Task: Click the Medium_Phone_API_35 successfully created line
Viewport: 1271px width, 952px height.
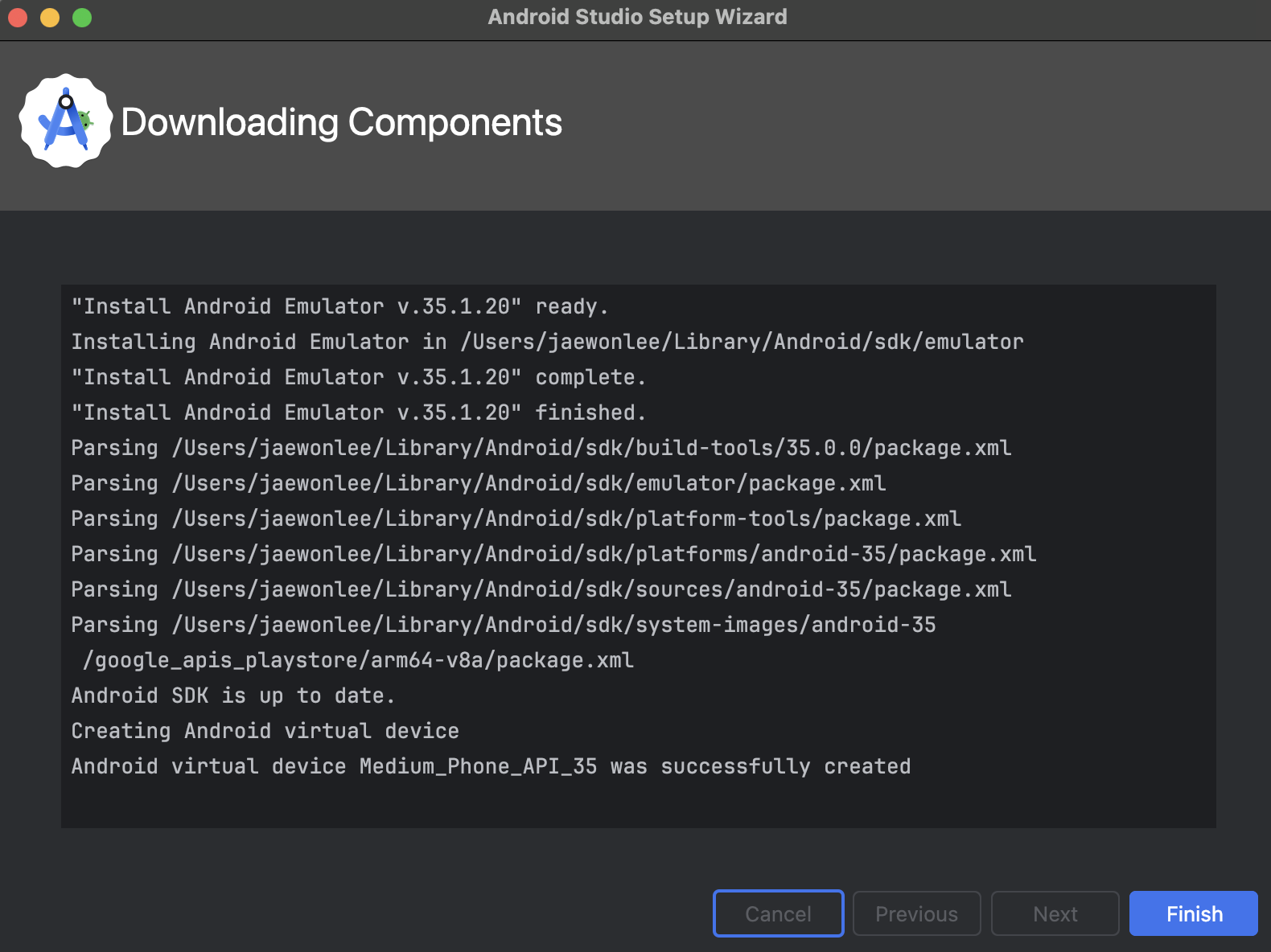Action: click(491, 766)
